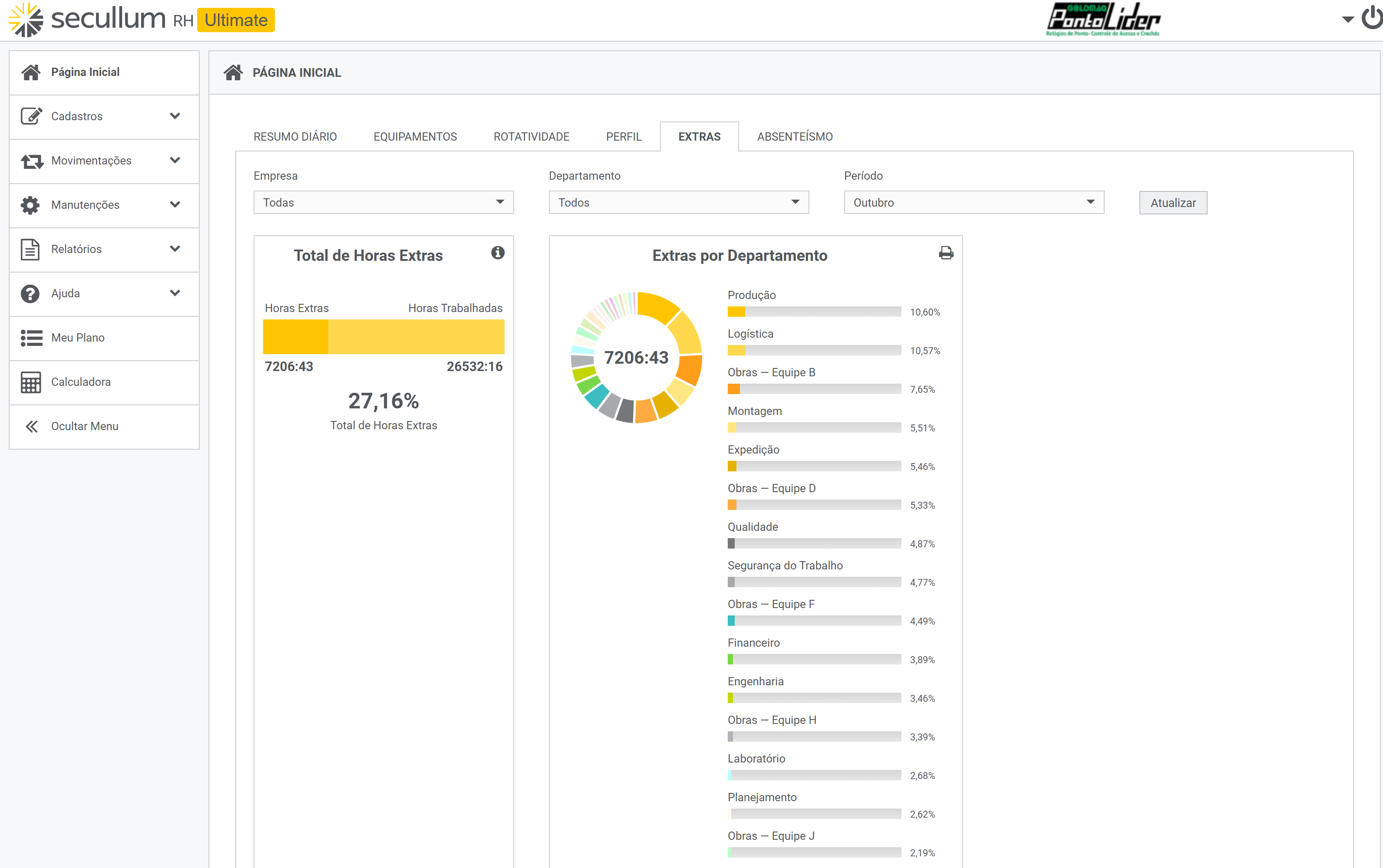
Task: Click the Meu Plano list icon
Action: click(x=31, y=338)
